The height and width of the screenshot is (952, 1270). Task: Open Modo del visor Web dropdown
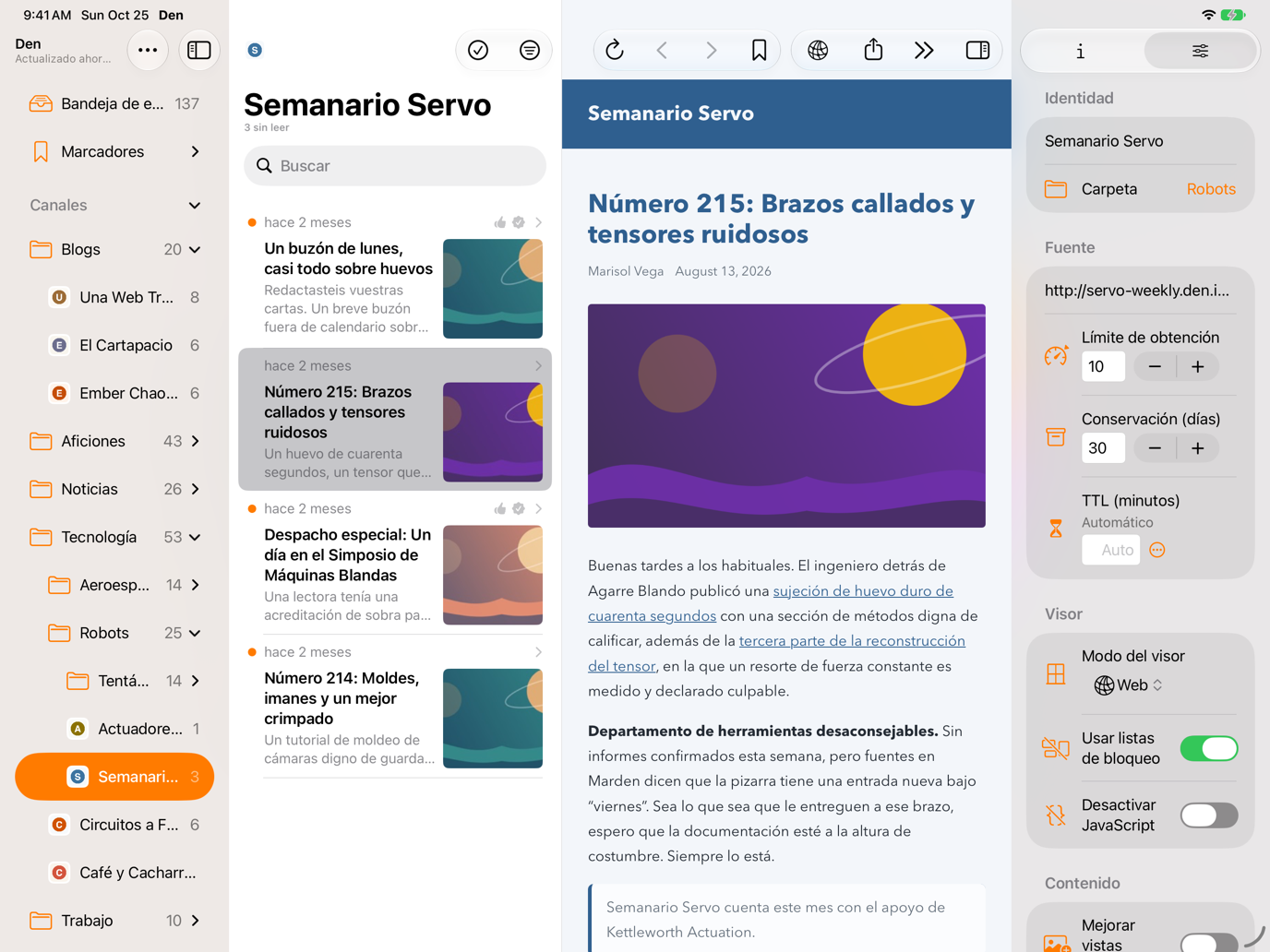coord(1128,685)
